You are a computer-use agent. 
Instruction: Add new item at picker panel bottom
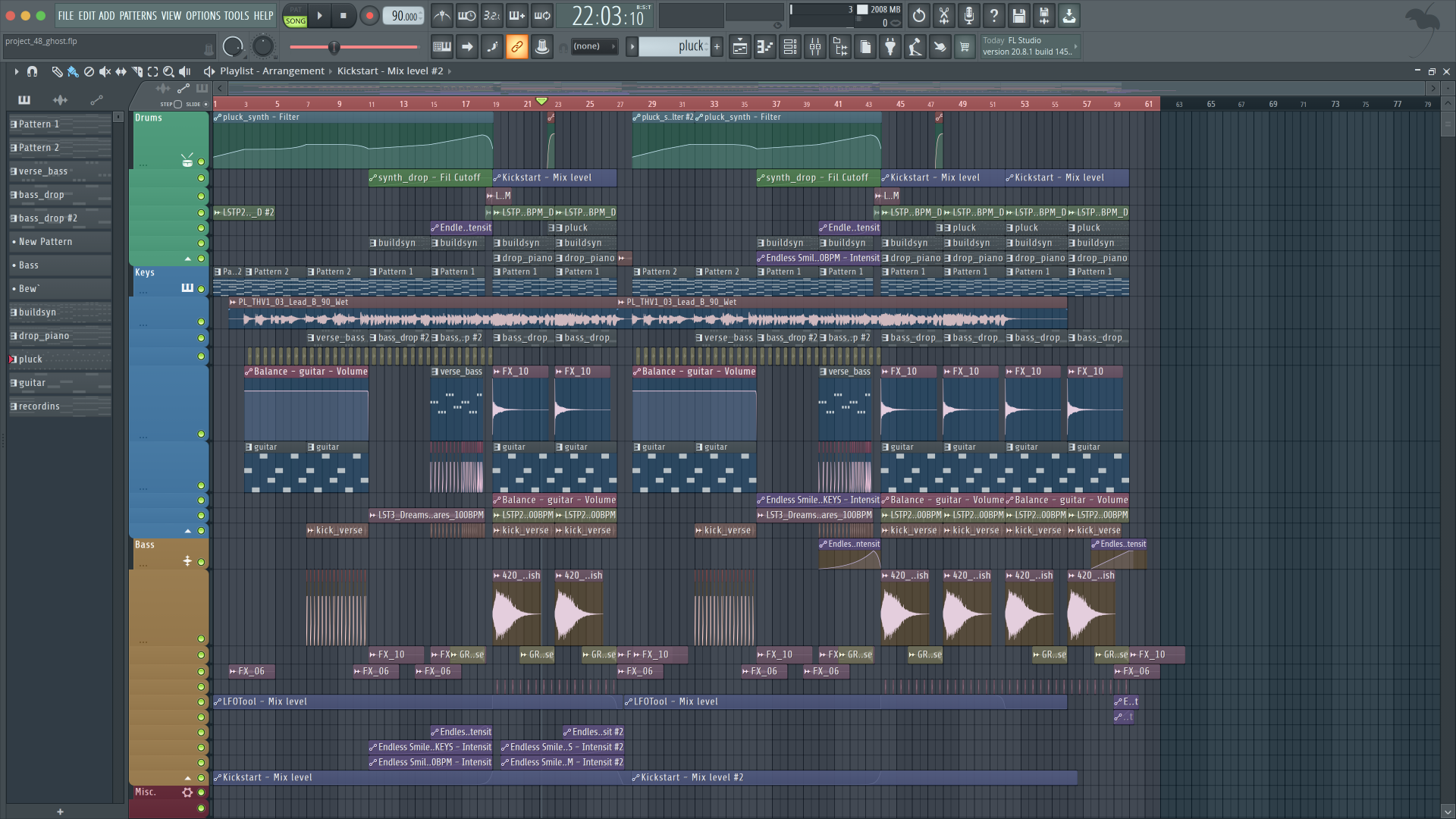click(x=60, y=811)
